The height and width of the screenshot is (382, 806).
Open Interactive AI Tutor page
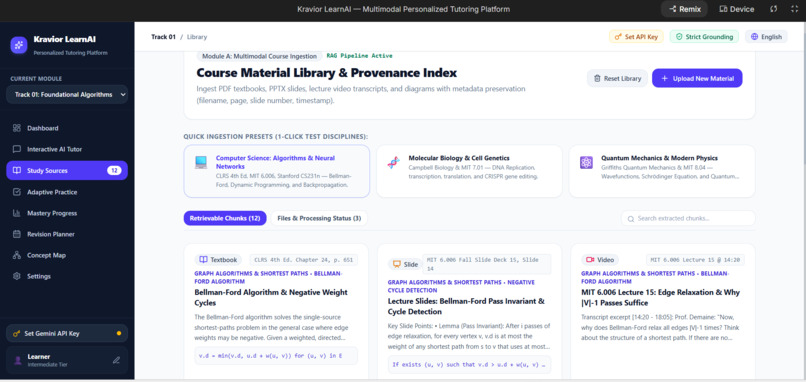coord(67,149)
